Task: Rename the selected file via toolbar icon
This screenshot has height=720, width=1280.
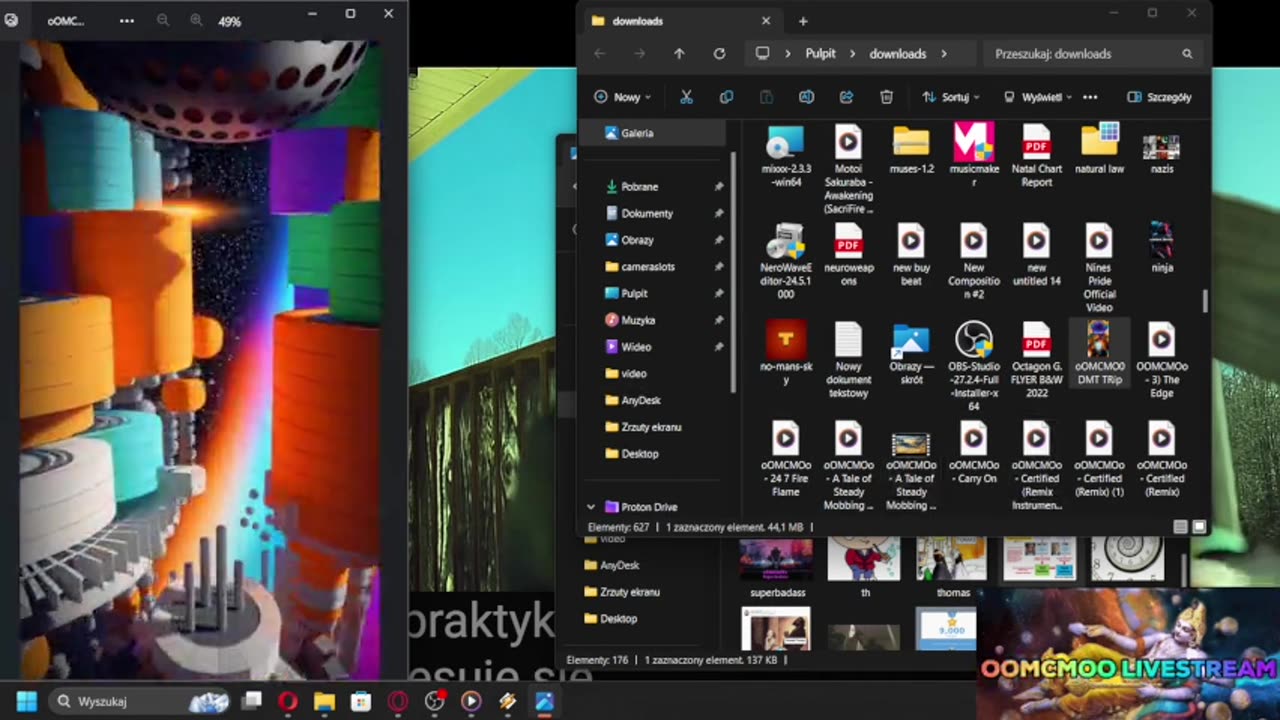Action: pos(806,97)
